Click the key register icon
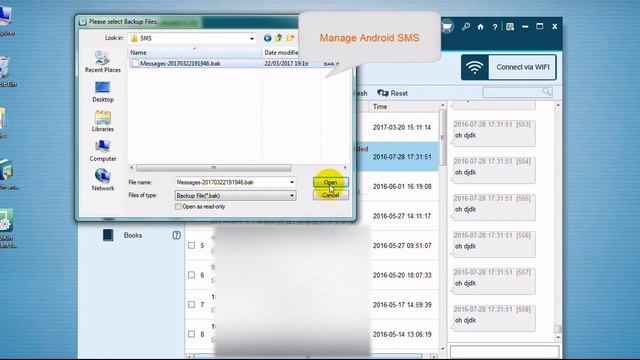 (466, 27)
